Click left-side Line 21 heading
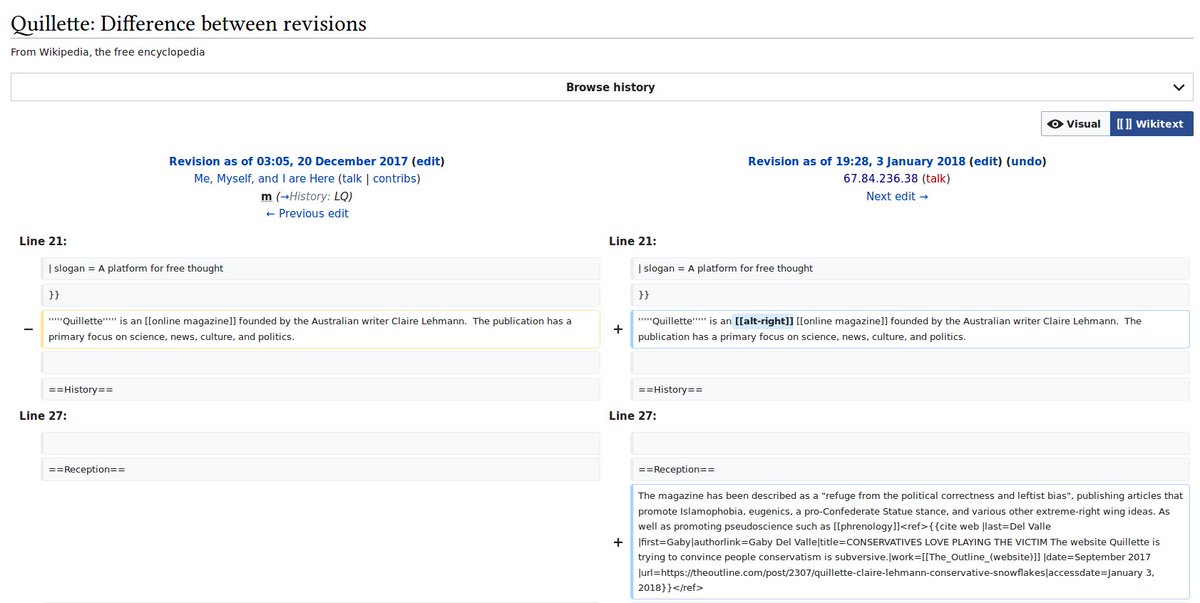 (43, 241)
